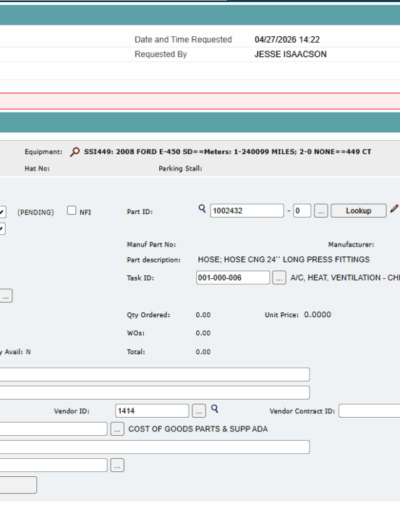The height and width of the screenshot is (516, 400).
Task: Click the Part ID suffix field showing 0
Action: click(x=302, y=211)
